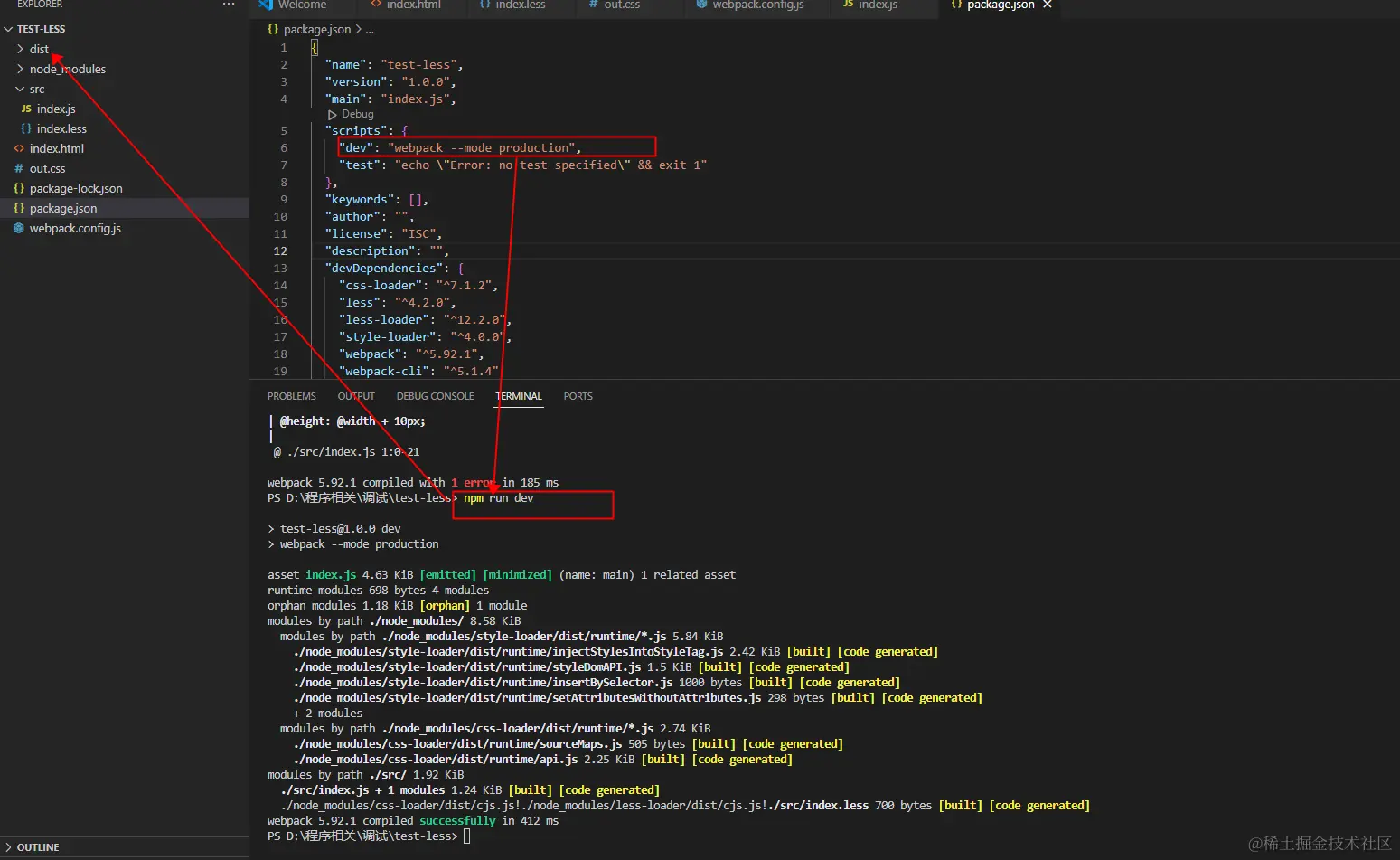Viewport: 1400px width, 860px height.
Task: Switch to the index.js editor tab
Action: pos(877,5)
